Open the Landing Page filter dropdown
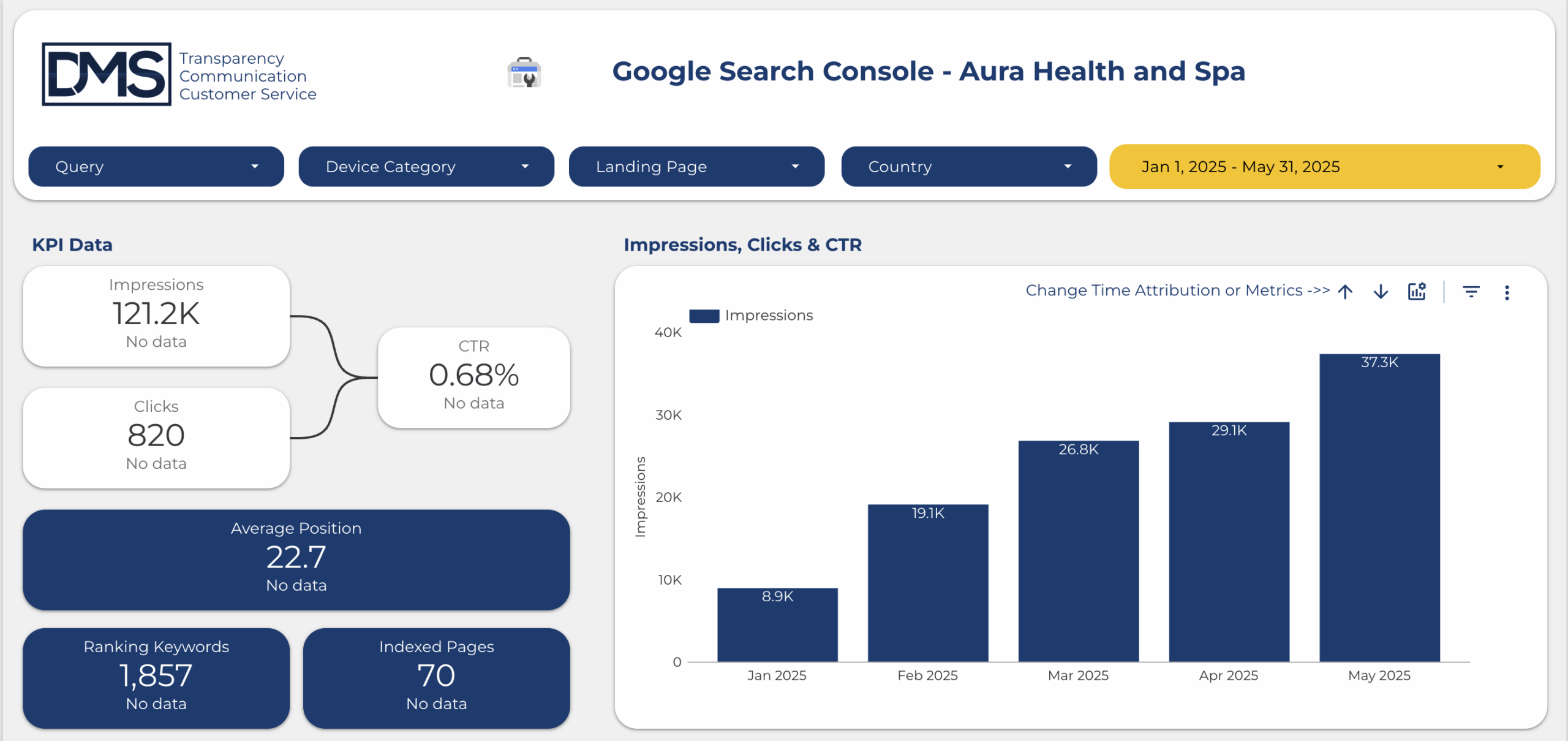Image resolution: width=1568 pixels, height=741 pixels. (696, 166)
